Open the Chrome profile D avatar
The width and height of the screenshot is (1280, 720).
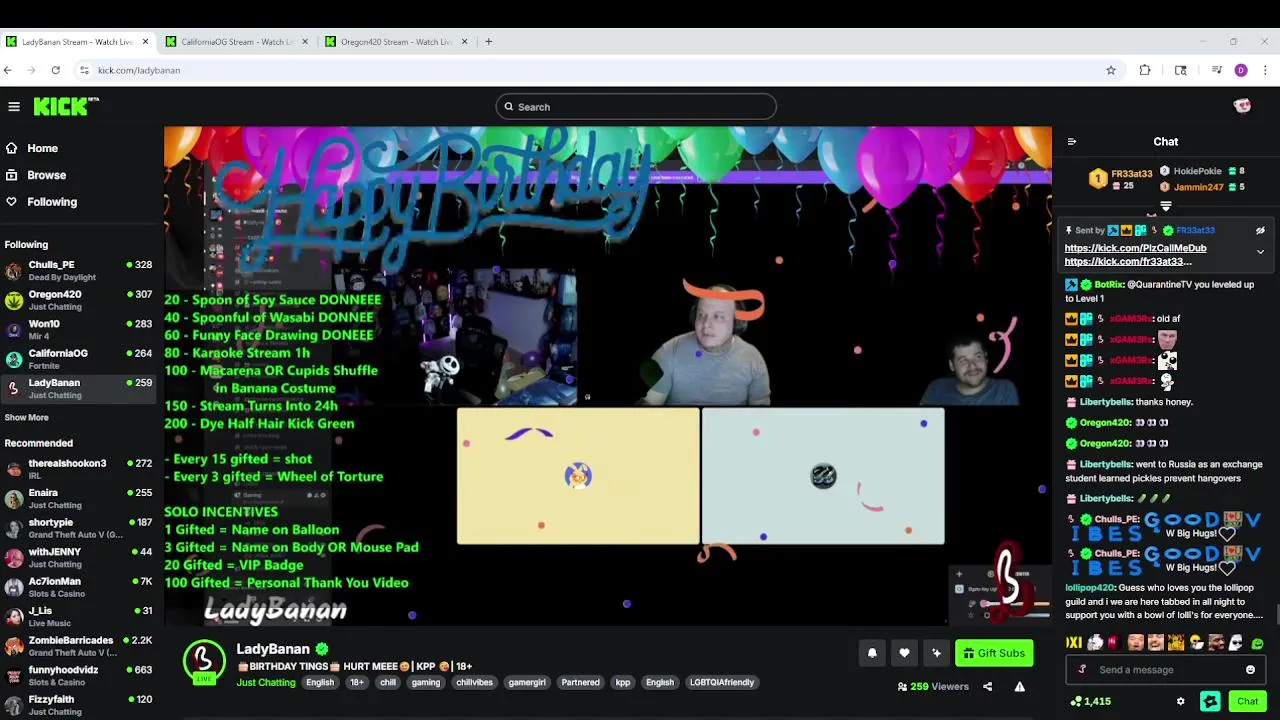1241,70
